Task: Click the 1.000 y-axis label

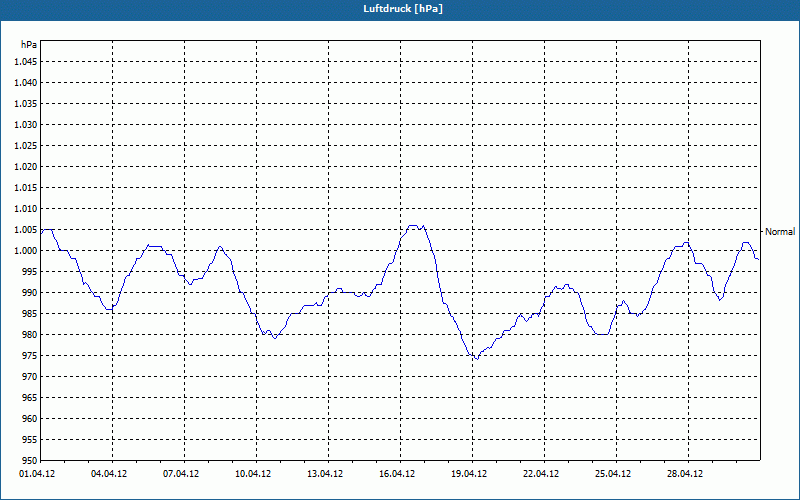Action: point(26,251)
